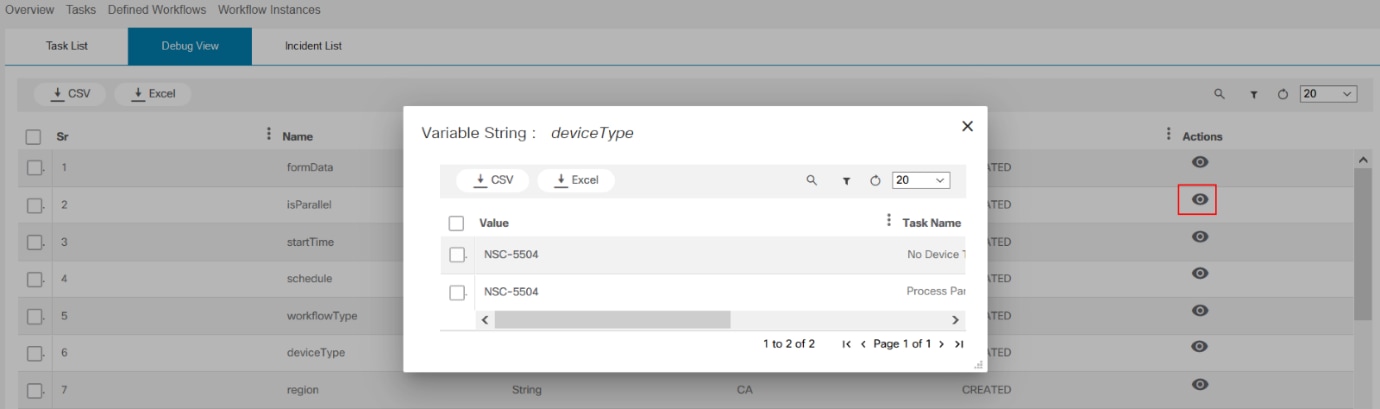1380x409 pixels.
Task: Open the filter icon in the dialog toolbar
Action: (x=846, y=181)
